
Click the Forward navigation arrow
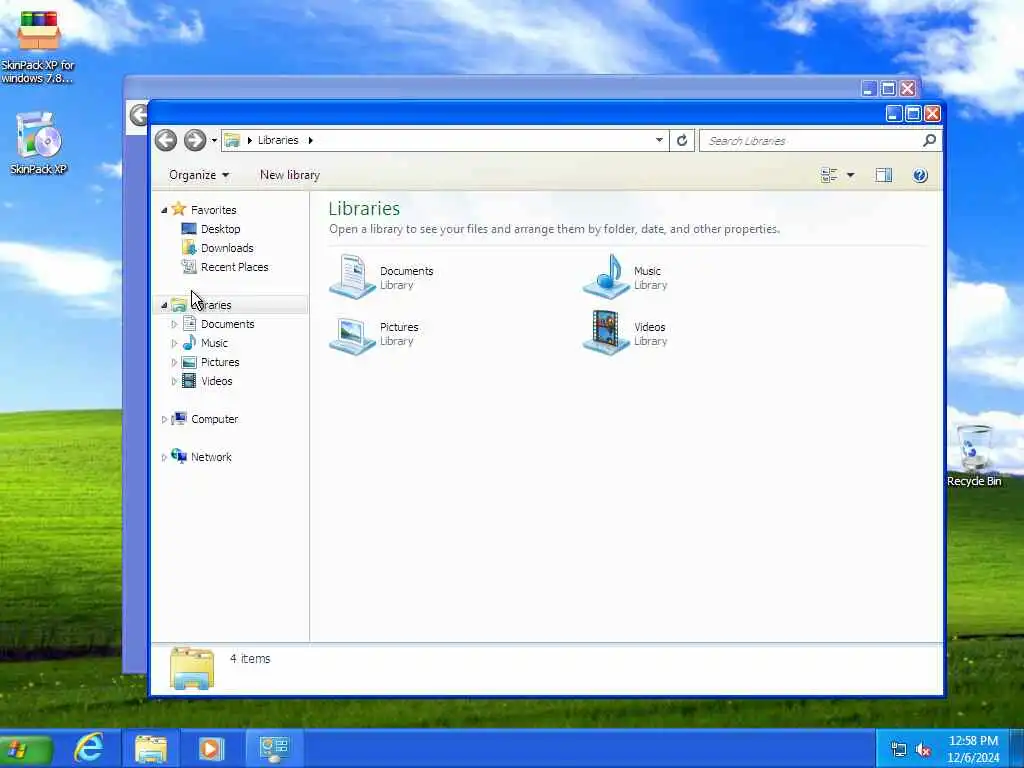(195, 140)
